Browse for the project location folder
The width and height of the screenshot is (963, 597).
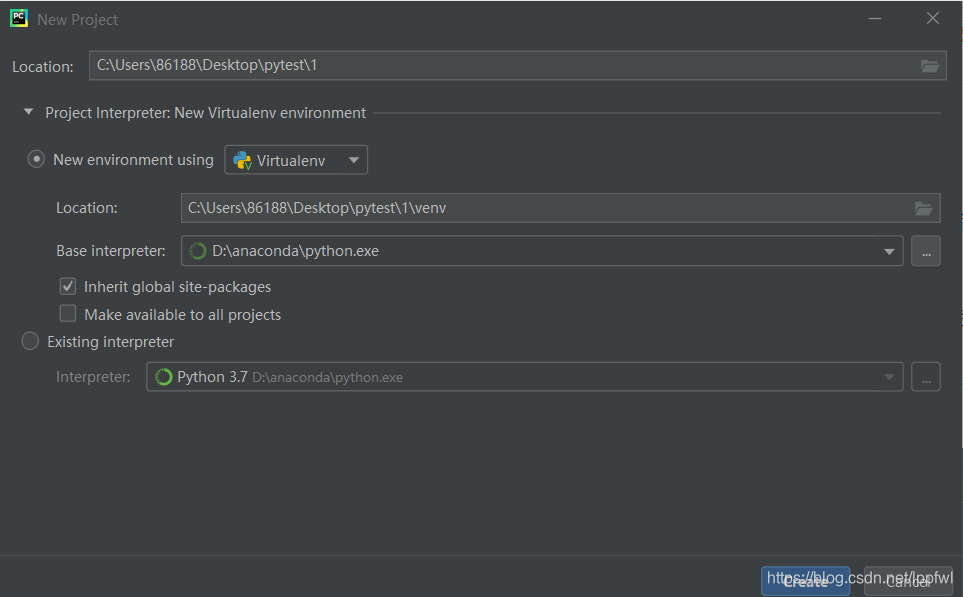click(929, 66)
